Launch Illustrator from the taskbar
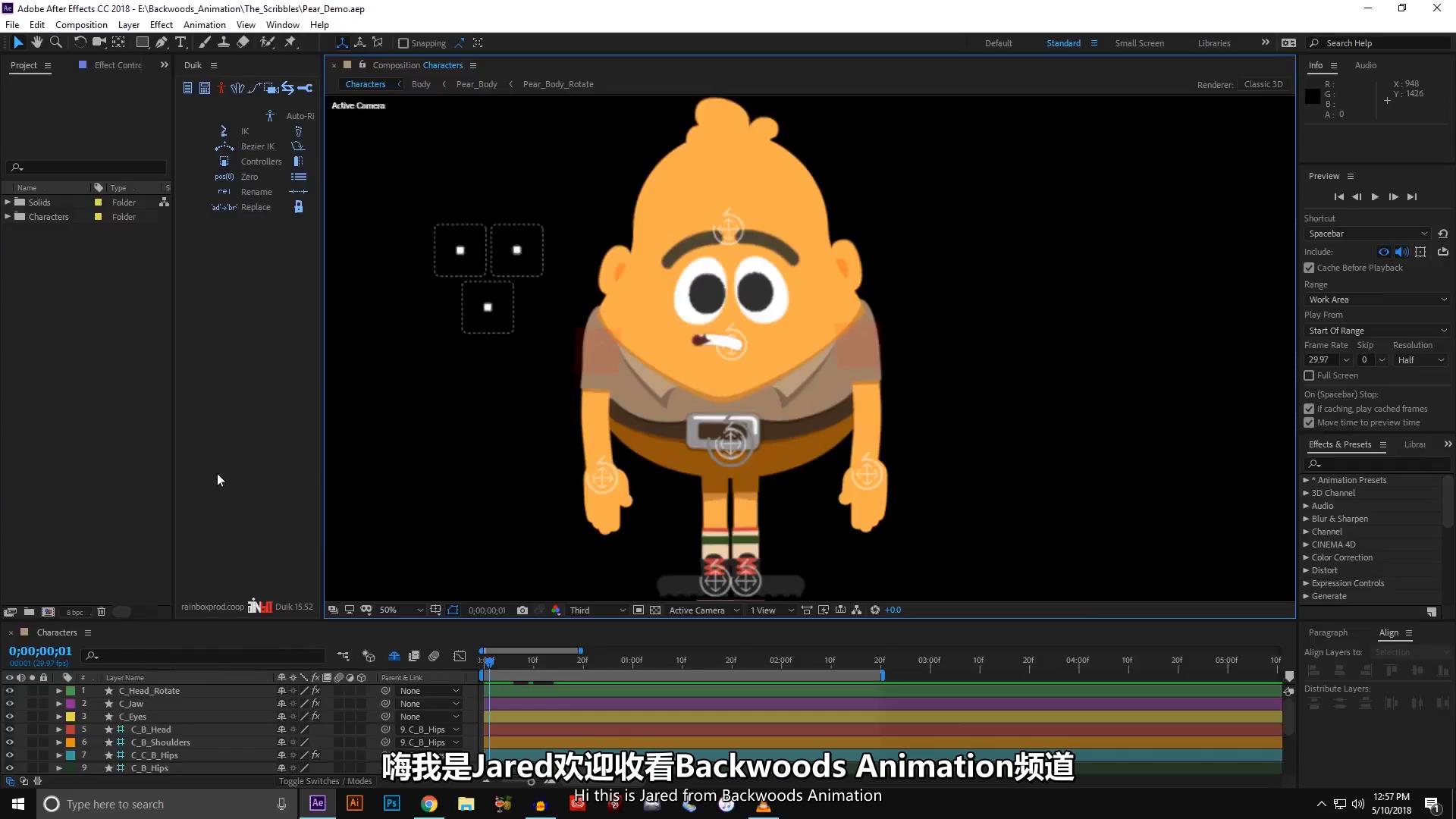The image size is (1456, 819). [354, 804]
